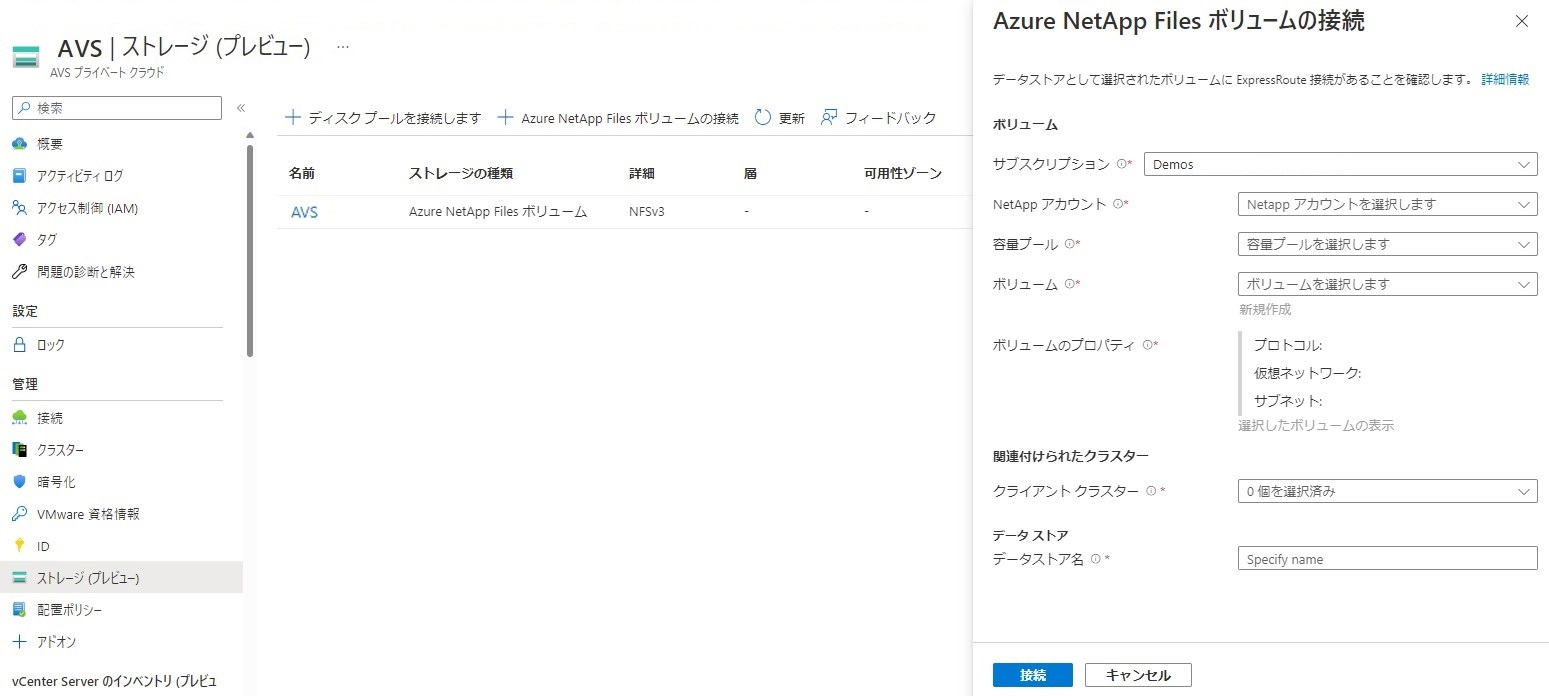Select the タグ sidebar item
1549x696 pixels.
[50, 239]
